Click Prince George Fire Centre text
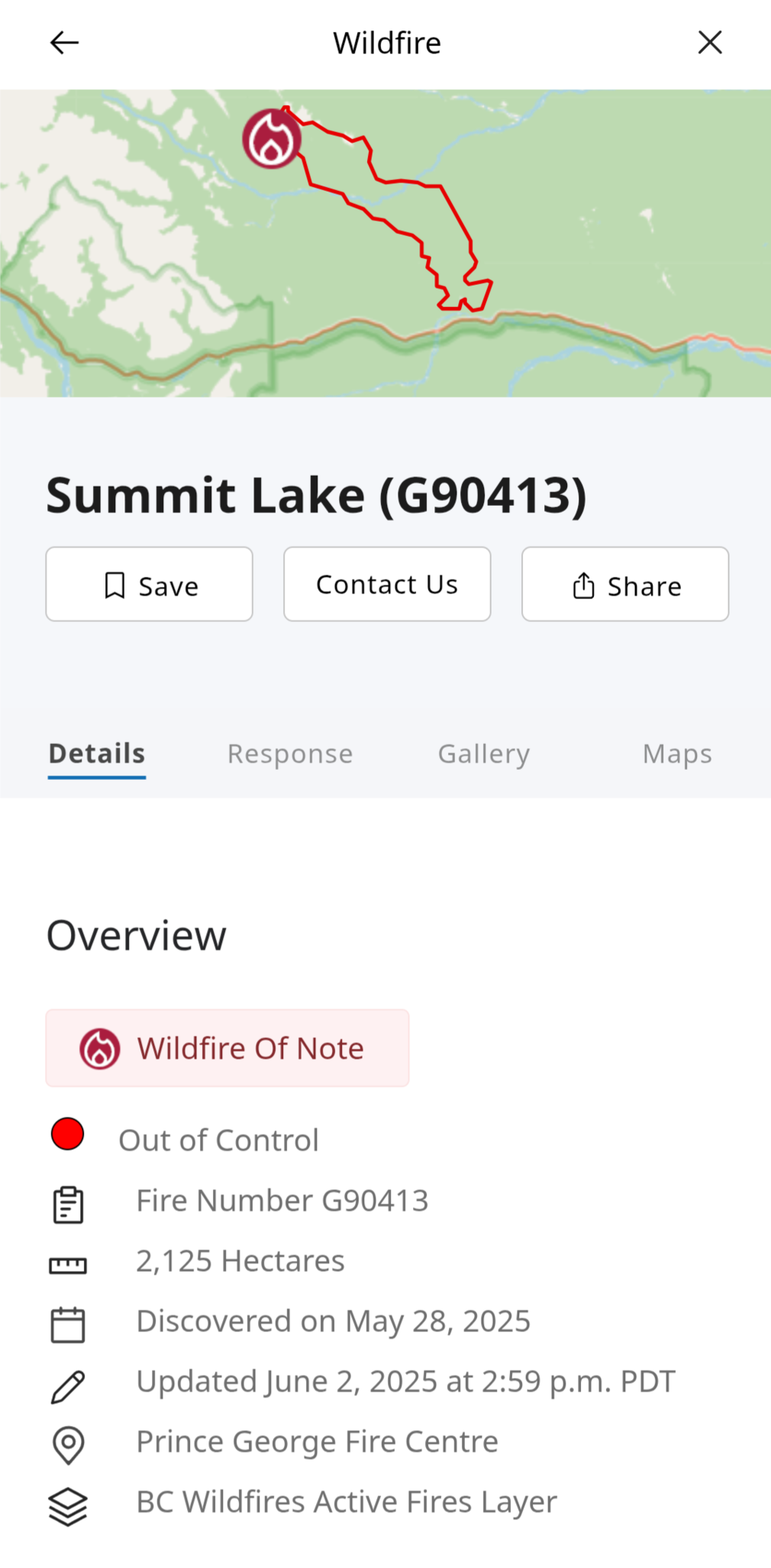Image resolution: width=771 pixels, height=1568 pixels. pos(317,1441)
